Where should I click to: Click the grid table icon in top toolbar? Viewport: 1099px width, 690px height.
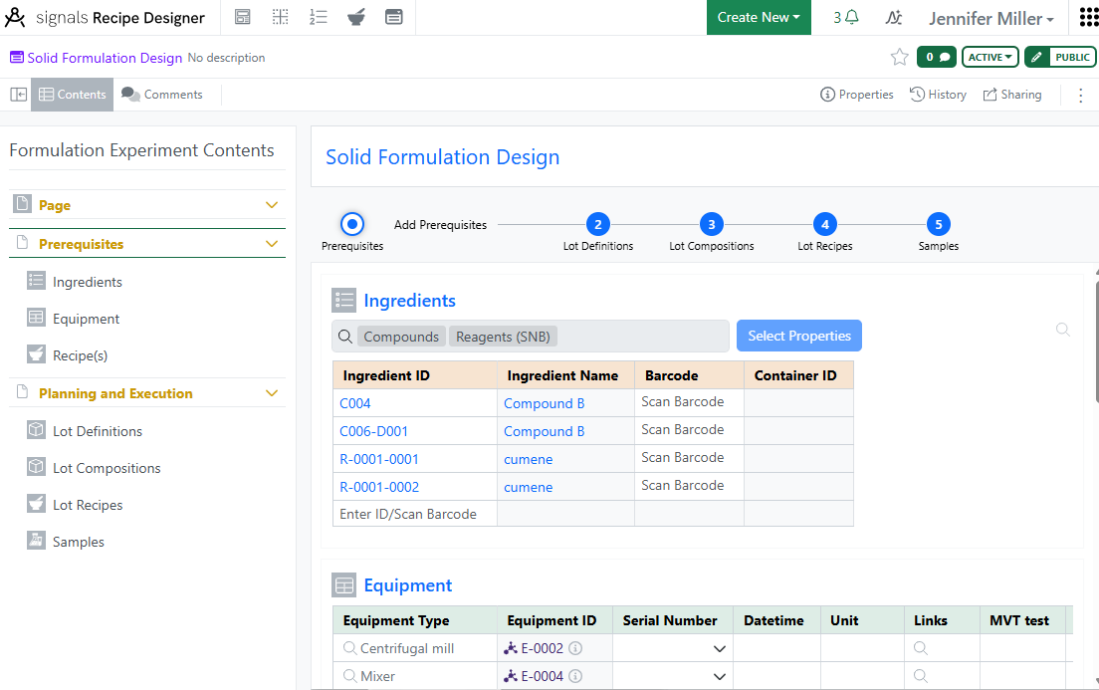click(280, 17)
